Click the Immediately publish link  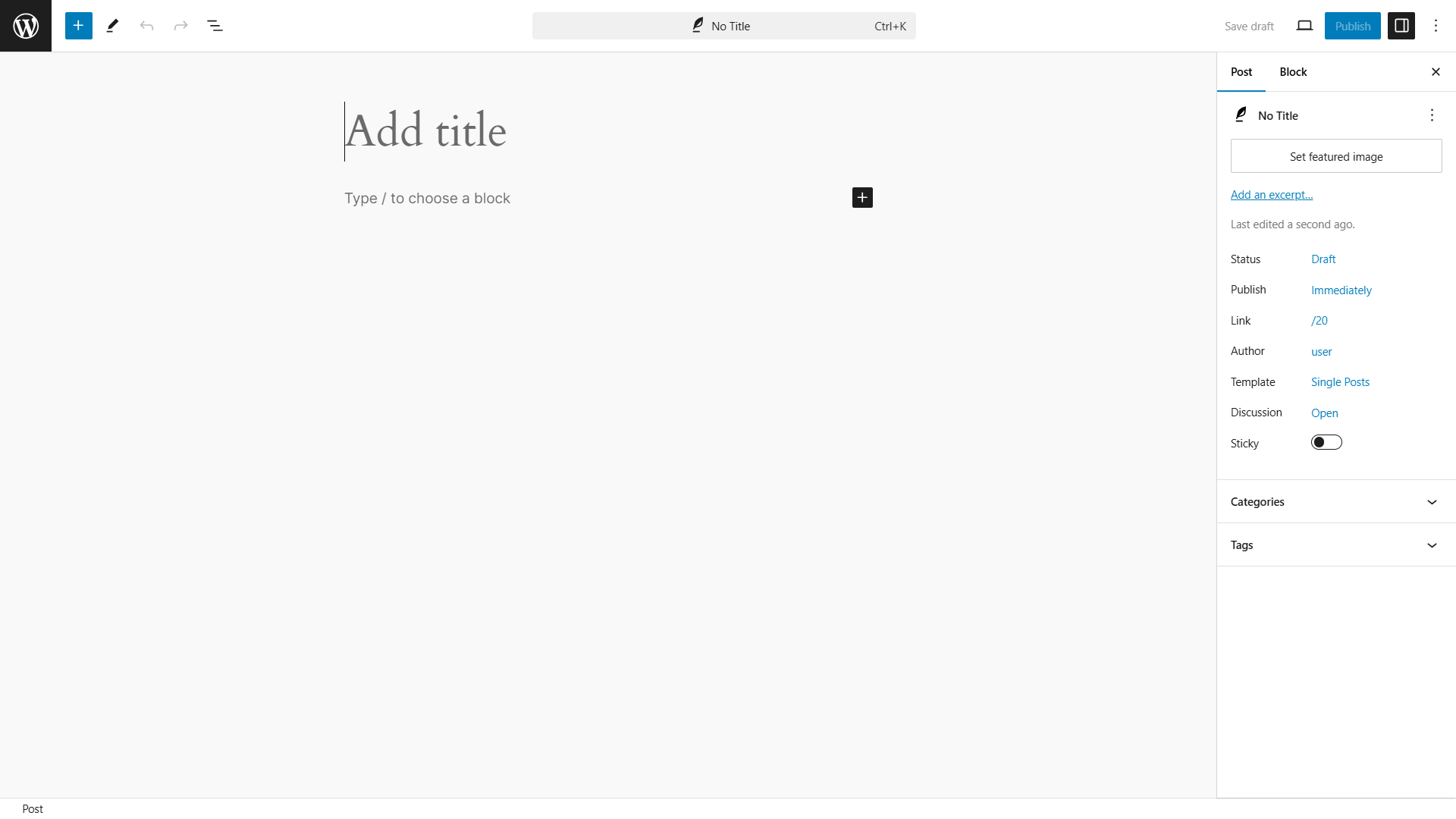tap(1341, 290)
